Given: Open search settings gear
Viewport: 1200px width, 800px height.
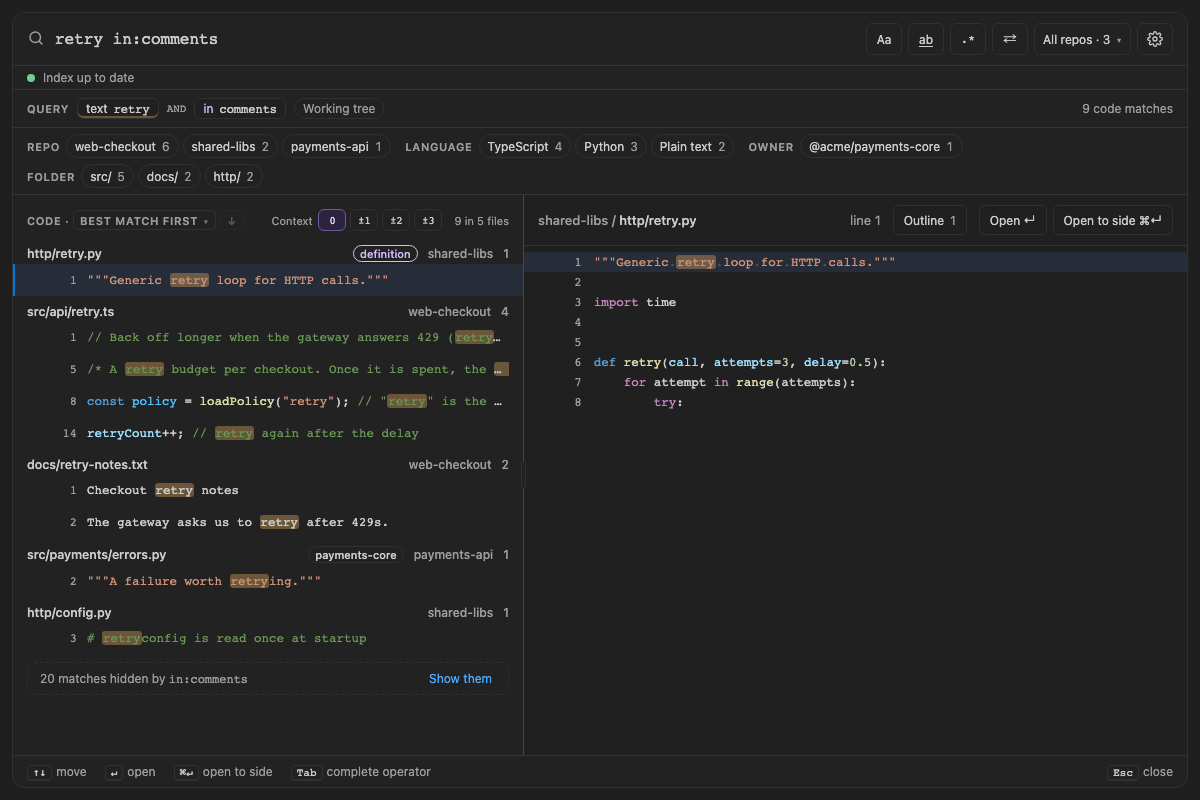Looking at the screenshot, I should 1155,39.
